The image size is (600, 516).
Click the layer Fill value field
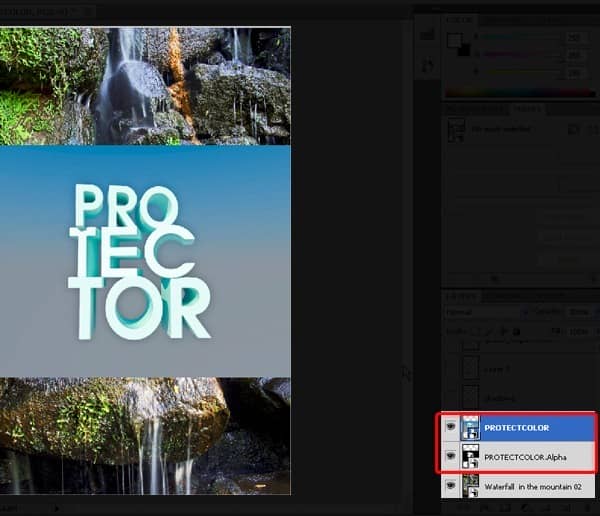pyautogui.click(x=579, y=331)
